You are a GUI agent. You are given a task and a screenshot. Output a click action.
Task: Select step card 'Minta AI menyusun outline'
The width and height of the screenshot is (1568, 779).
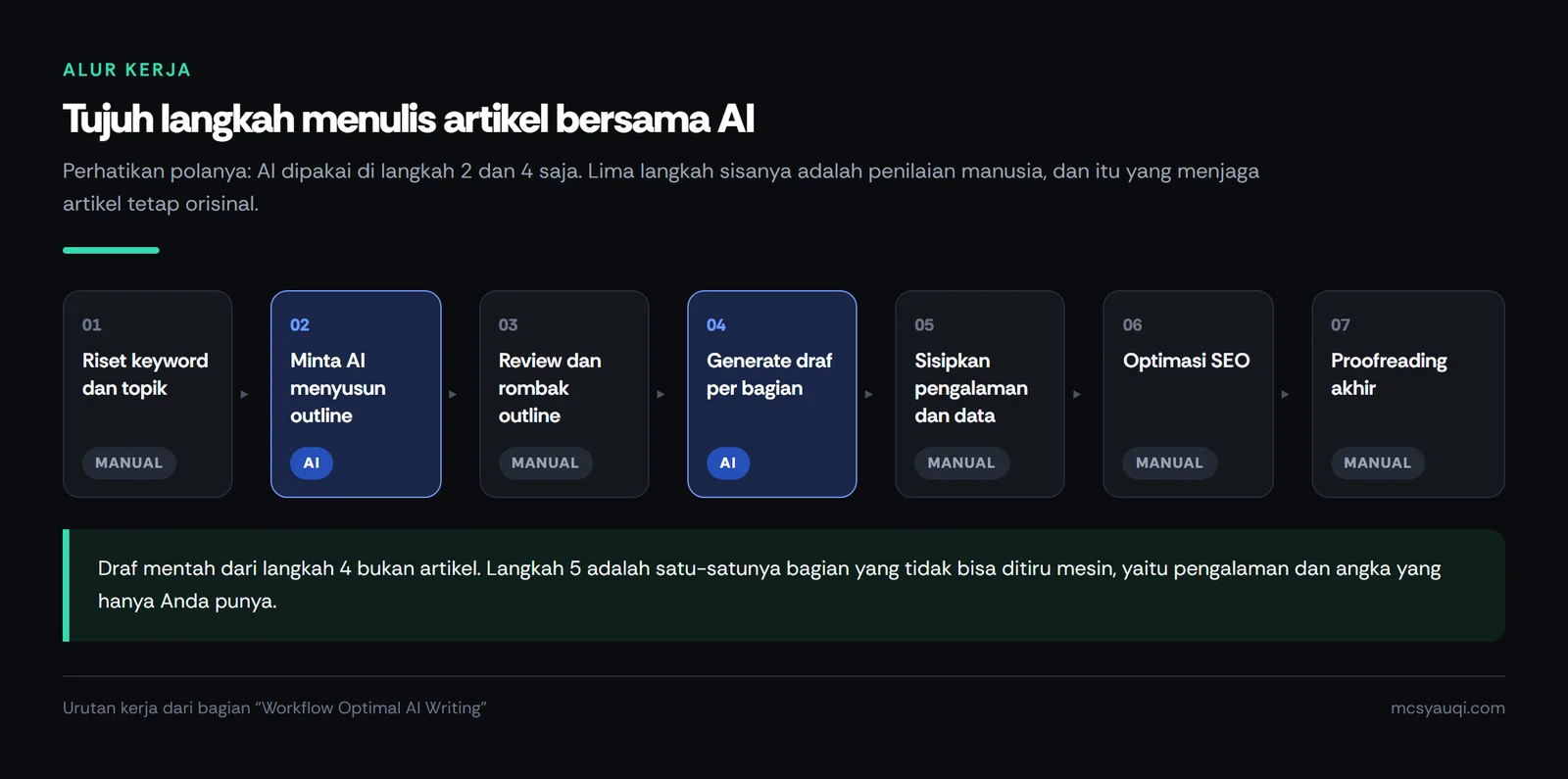(356, 394)
